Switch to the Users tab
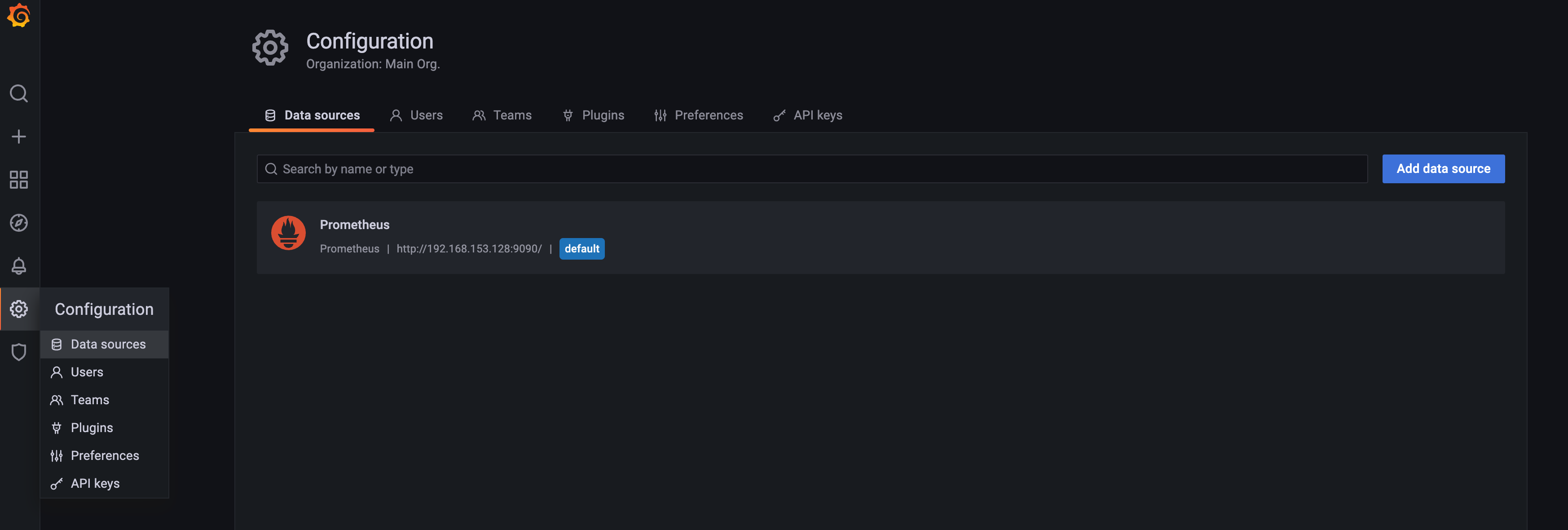Screen dimensions: 1568x530 pyautogui.click(x=416, y=115)
